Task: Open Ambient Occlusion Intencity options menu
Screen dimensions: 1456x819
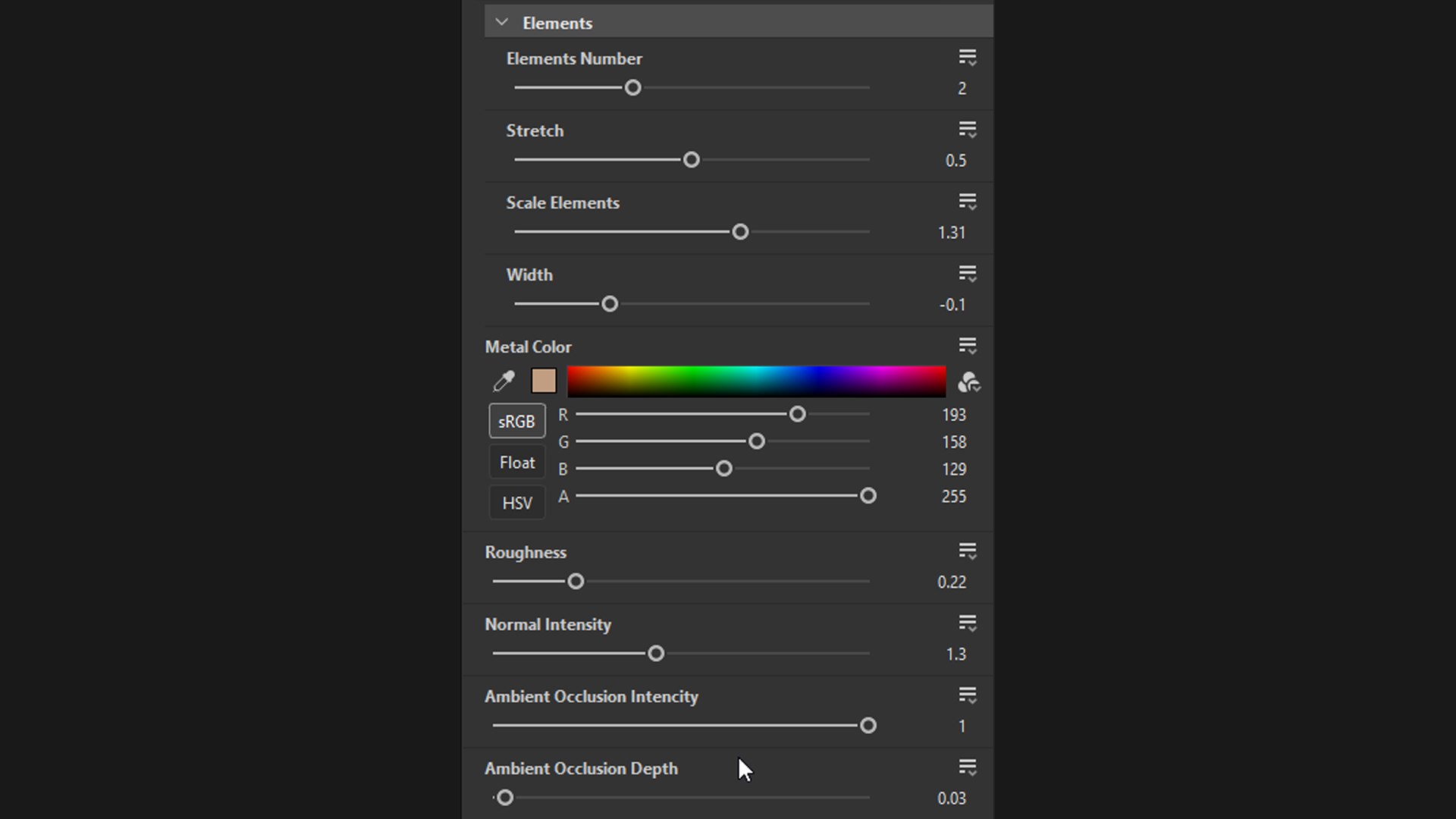Action: point(967,695)
